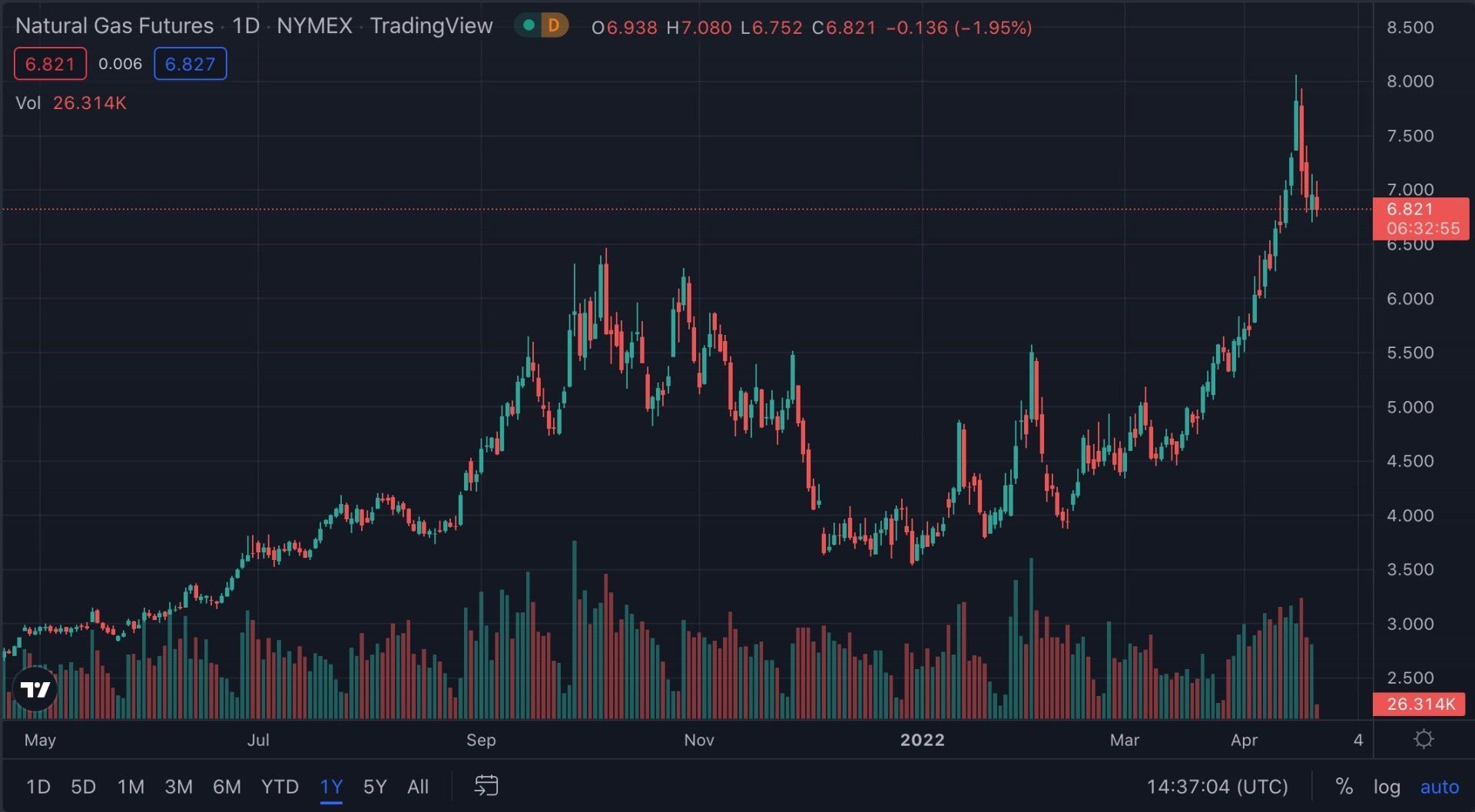
Task: Toggle the percentage price scale
Action: coord(1344,786)
